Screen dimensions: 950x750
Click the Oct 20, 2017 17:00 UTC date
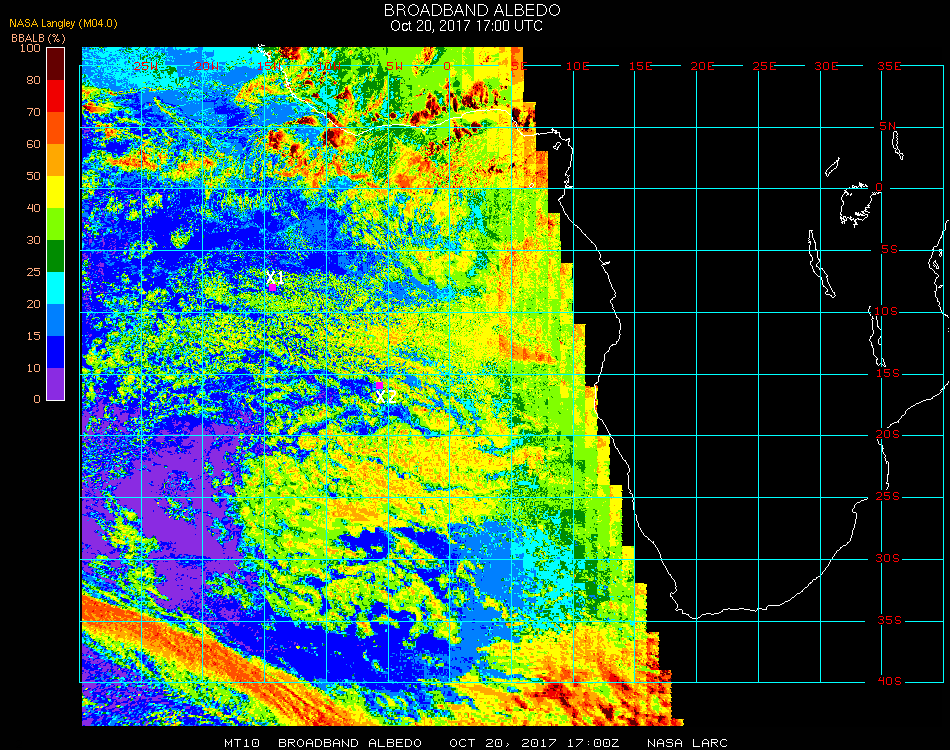tap(467, 26)
